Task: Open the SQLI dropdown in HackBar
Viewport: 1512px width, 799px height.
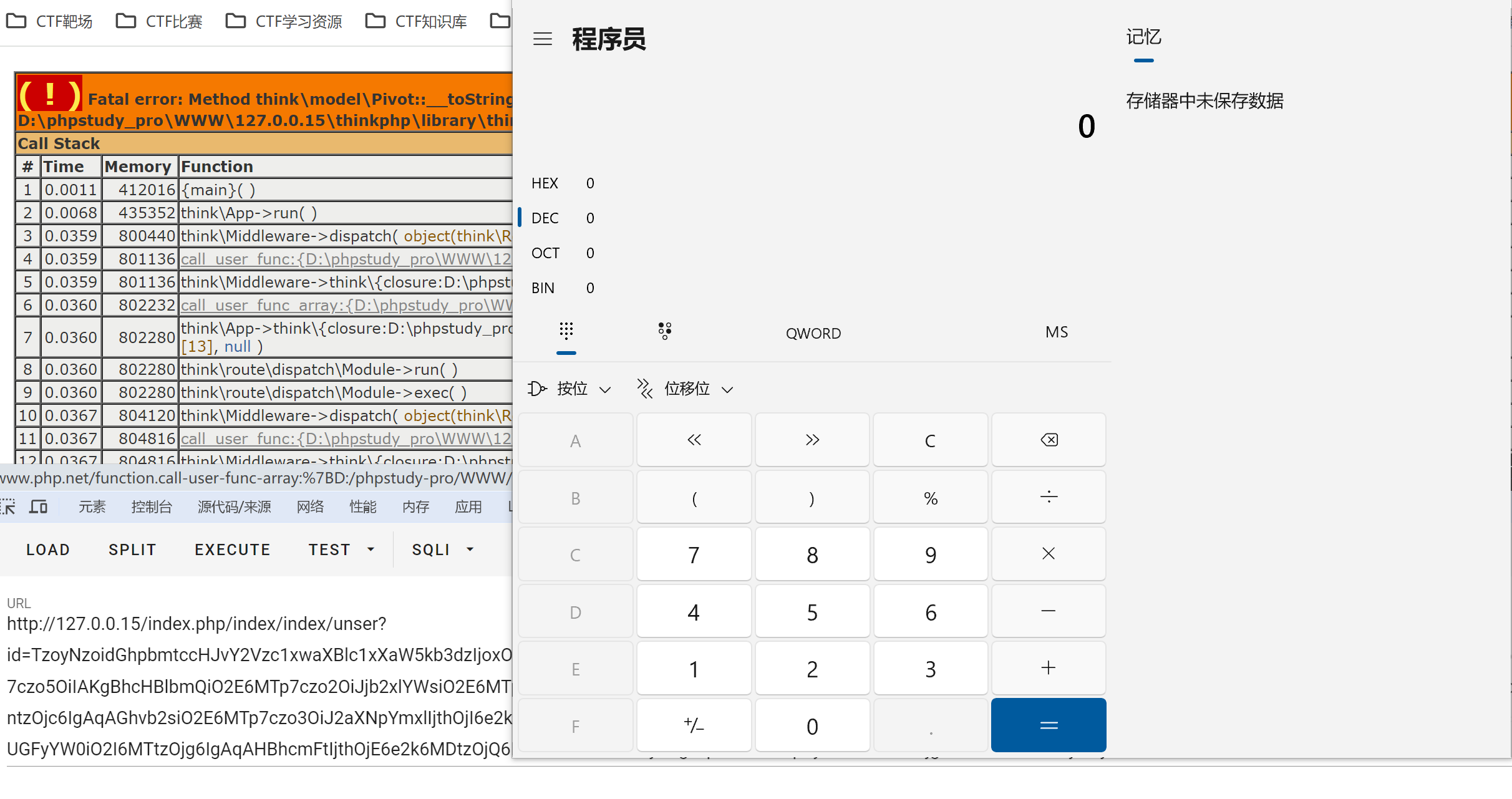Action: pyautogui.click(x=443, y=550)
